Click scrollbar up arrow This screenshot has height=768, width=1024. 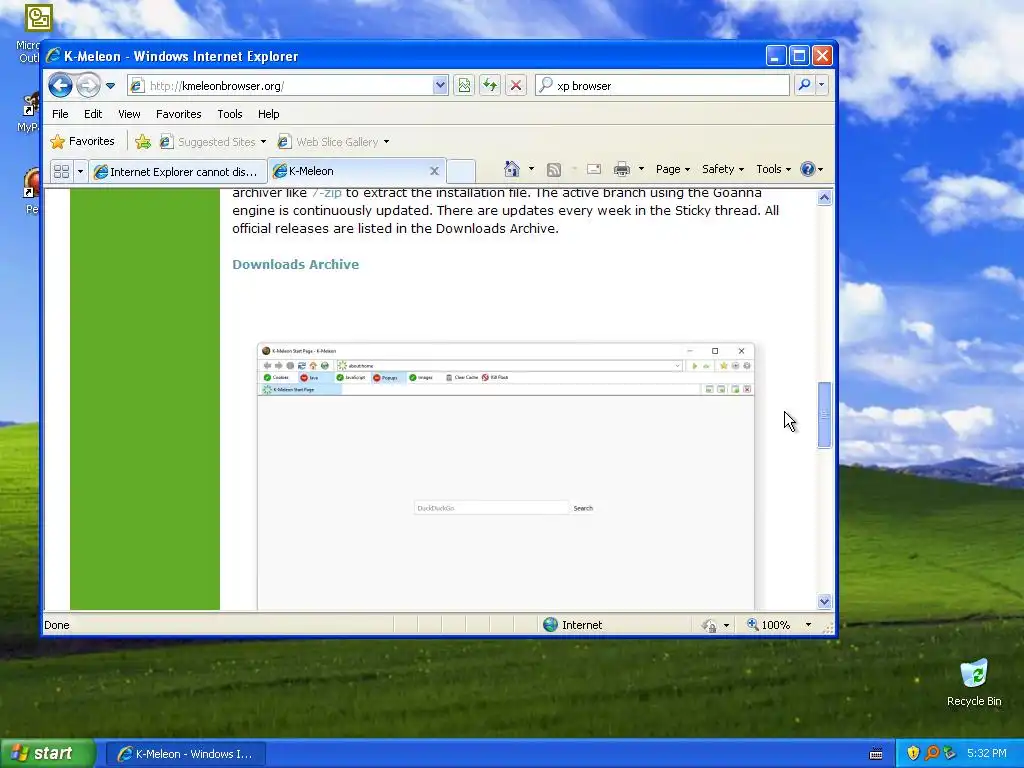(x=824, y=198)
